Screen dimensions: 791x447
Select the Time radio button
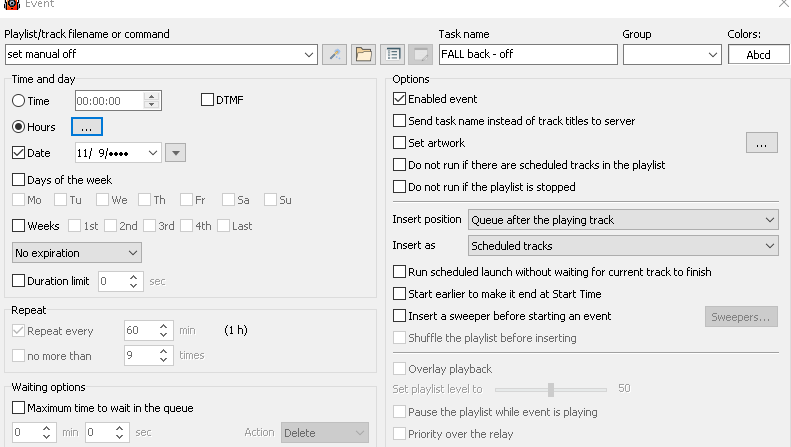tap(19, 101)
